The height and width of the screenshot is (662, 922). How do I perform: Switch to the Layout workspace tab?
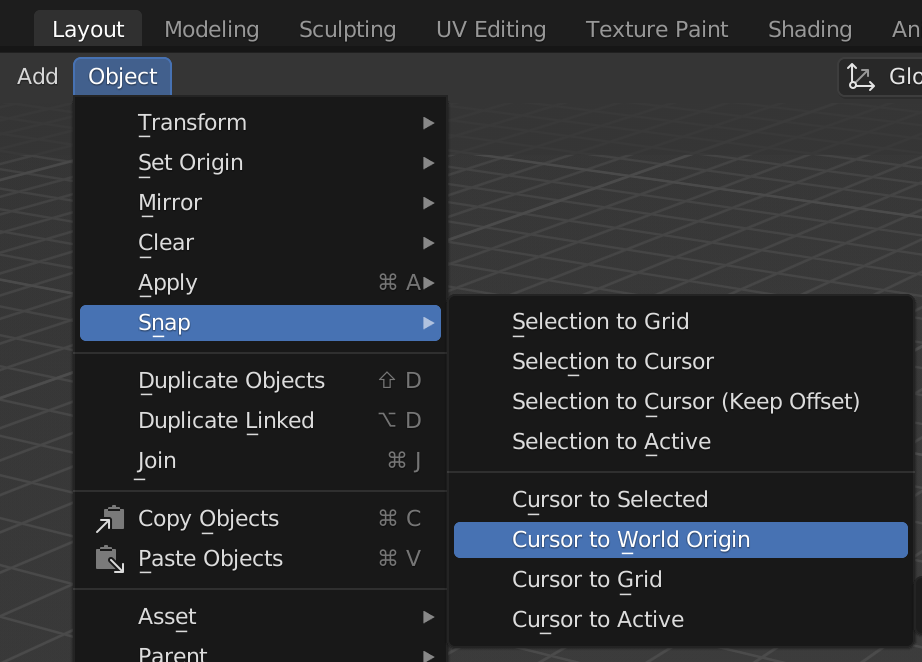point(88,29)
